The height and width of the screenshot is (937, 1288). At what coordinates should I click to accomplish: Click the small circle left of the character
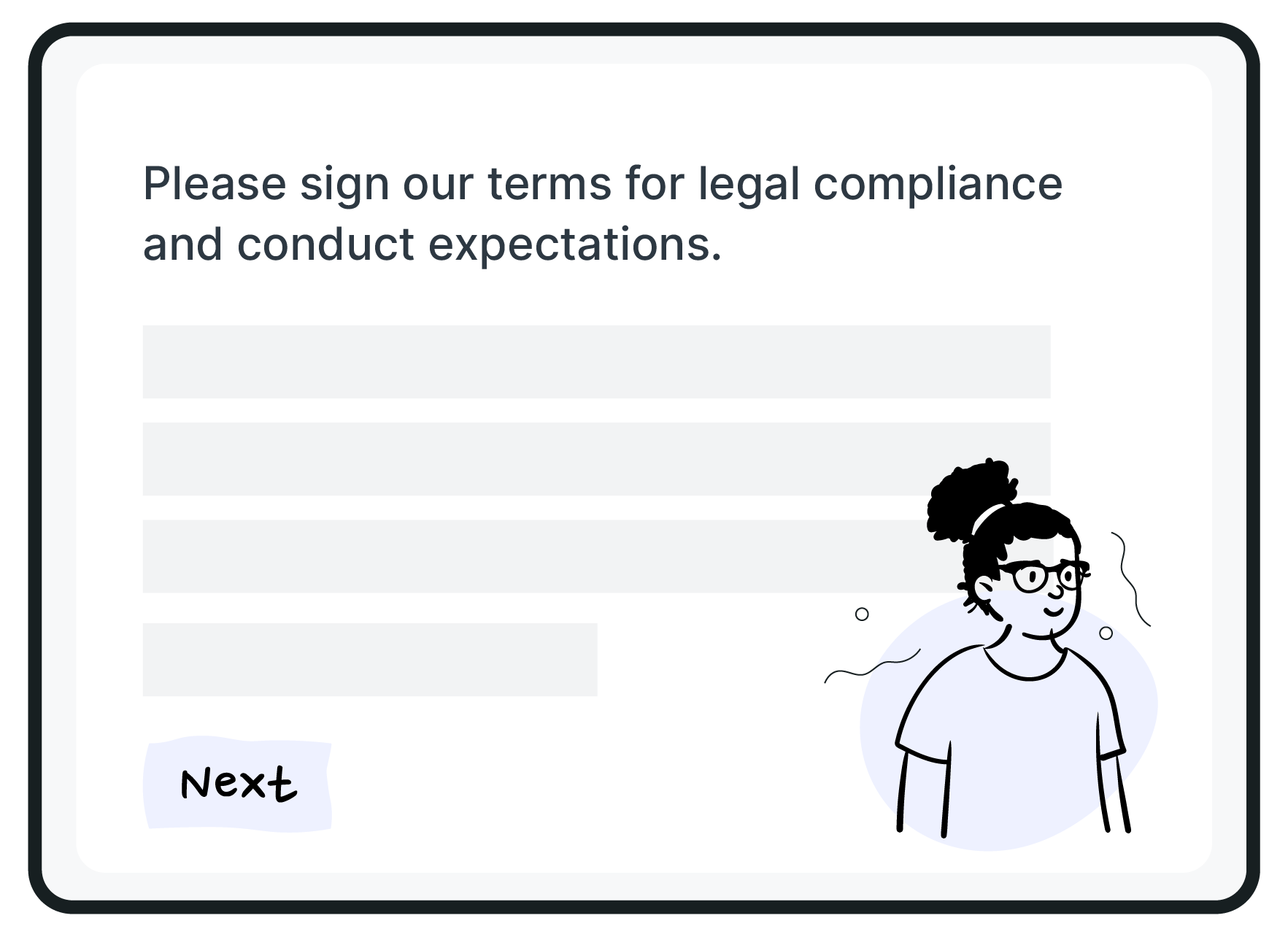click(x=862, y=614)
